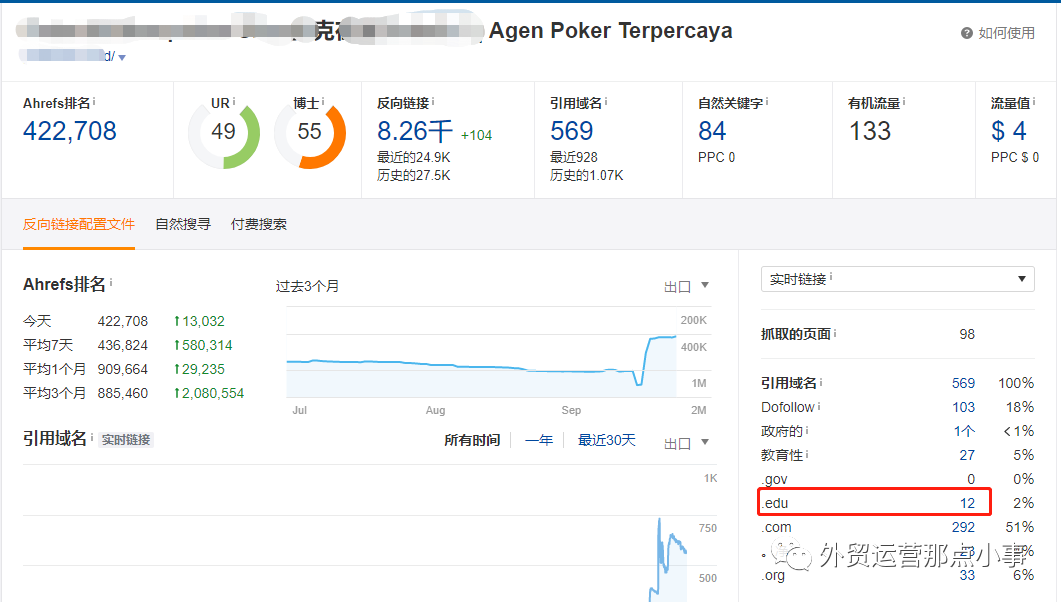Viewport: 1061px width, 602px height.
Task: Click the 平均3个月 value 885,460
Action: click(122, 393)
